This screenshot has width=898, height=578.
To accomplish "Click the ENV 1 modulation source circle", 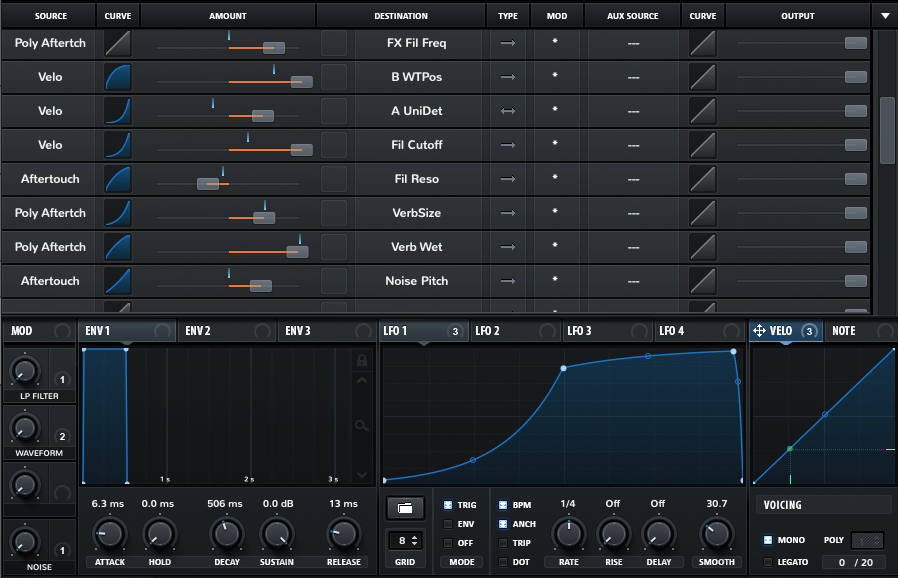I will click(163, 331).
